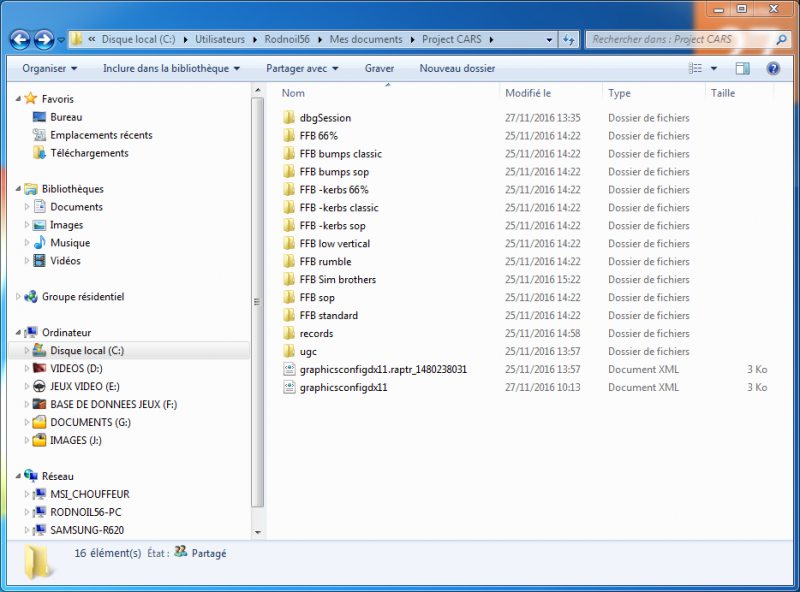The image size is (800, 592).
Task: Create a Nouveau dossier
Action: pos(457,68)
